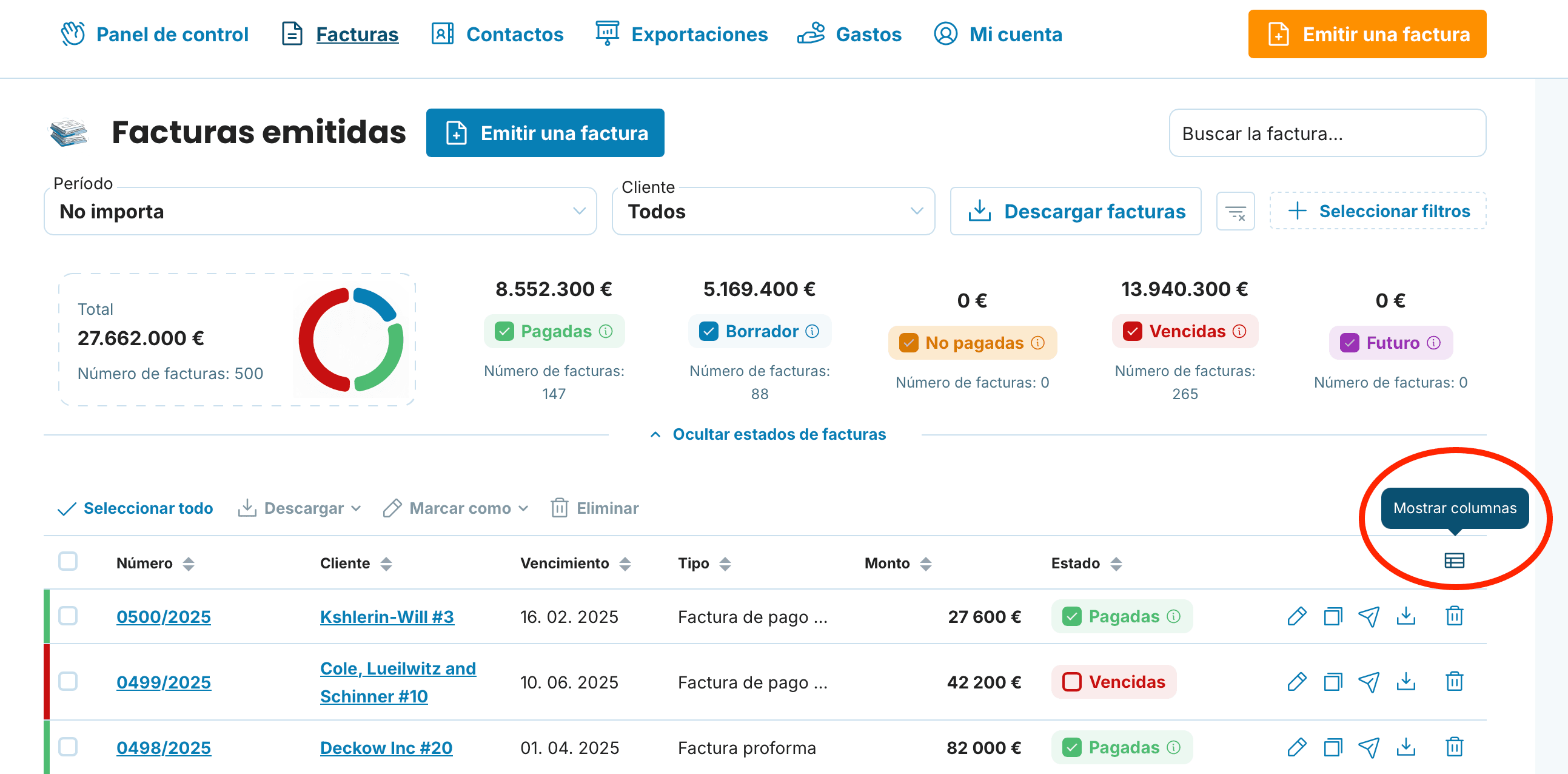Clear filters using the filter reset icon

(1235, 211)
